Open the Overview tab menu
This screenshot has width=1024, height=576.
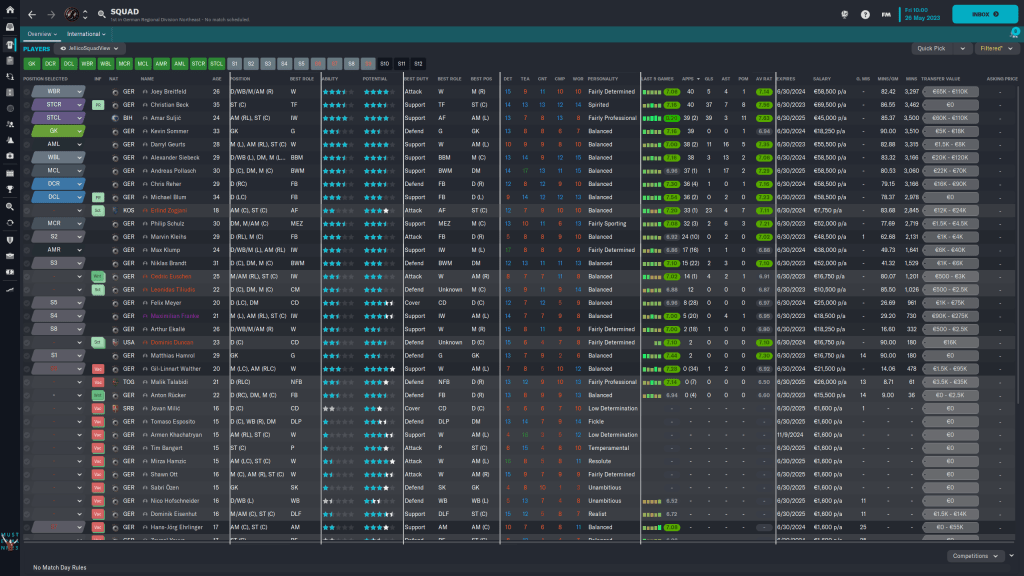click(x=43, y=33)
